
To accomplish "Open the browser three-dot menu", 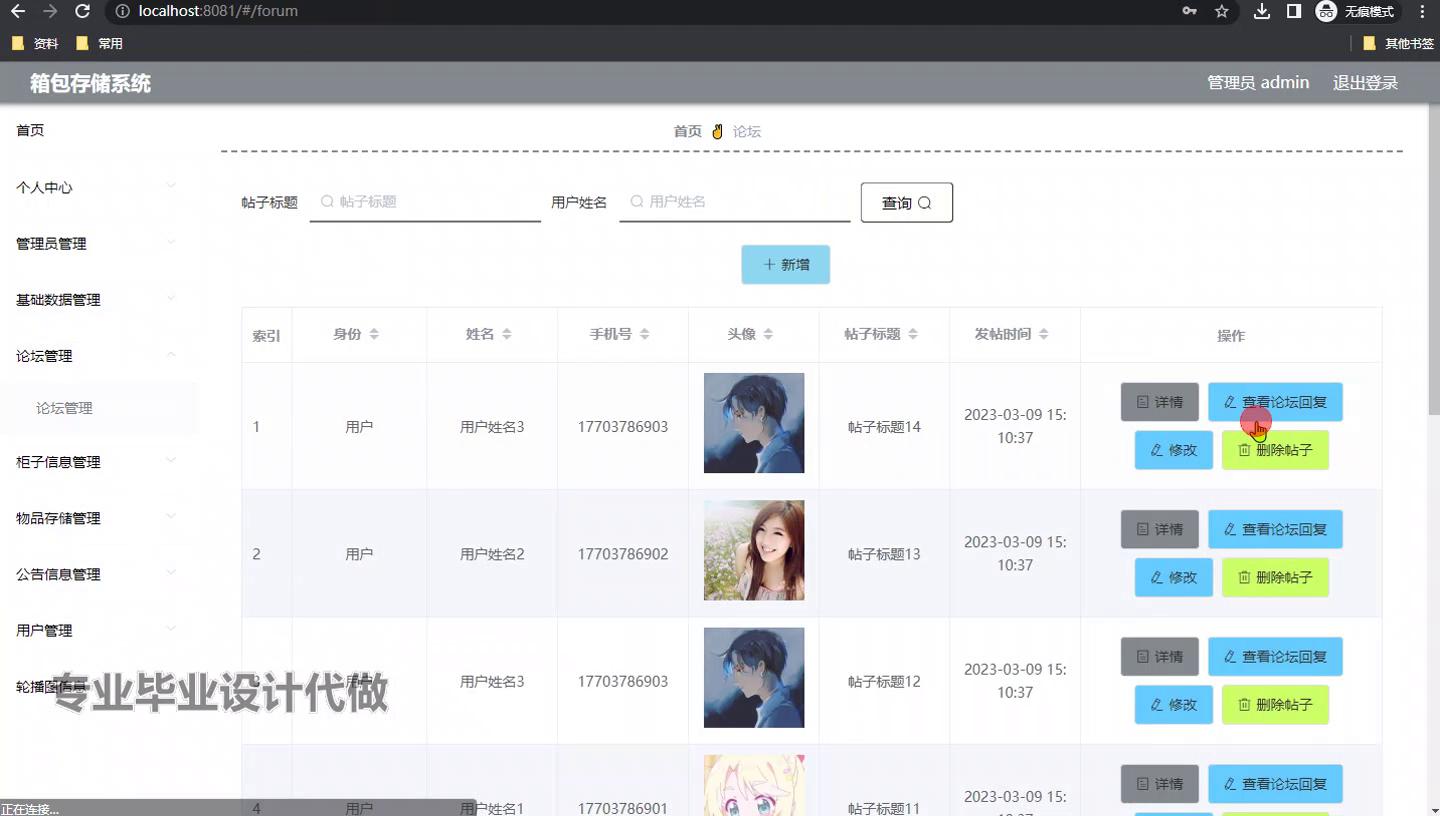I will [1423, 11].
